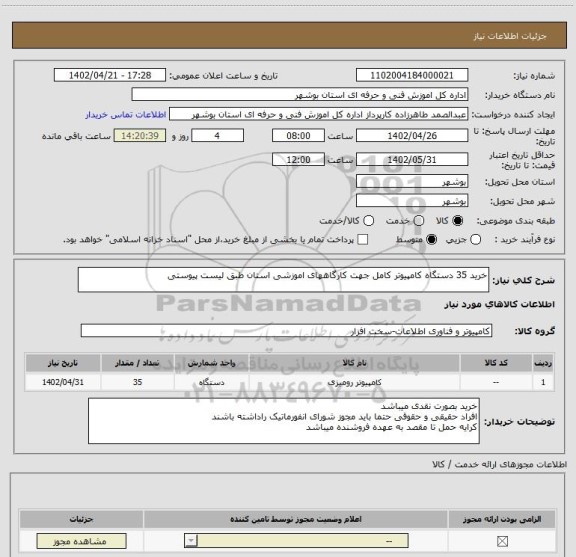The height and width of the screenshot is (557, 576).
Task: Click the general need description text box
Action: point(283,280)
